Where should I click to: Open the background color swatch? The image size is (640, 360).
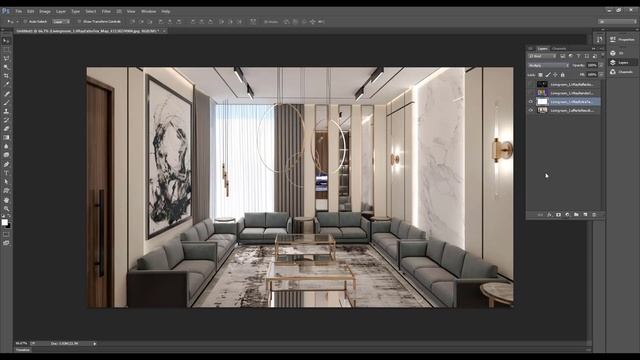pyautogui.click(x=9, y=225)
